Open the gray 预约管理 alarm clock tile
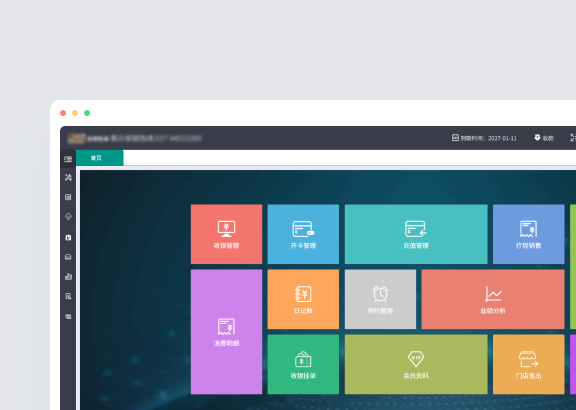This screenshot has height=410, width=576. point(380,299)
